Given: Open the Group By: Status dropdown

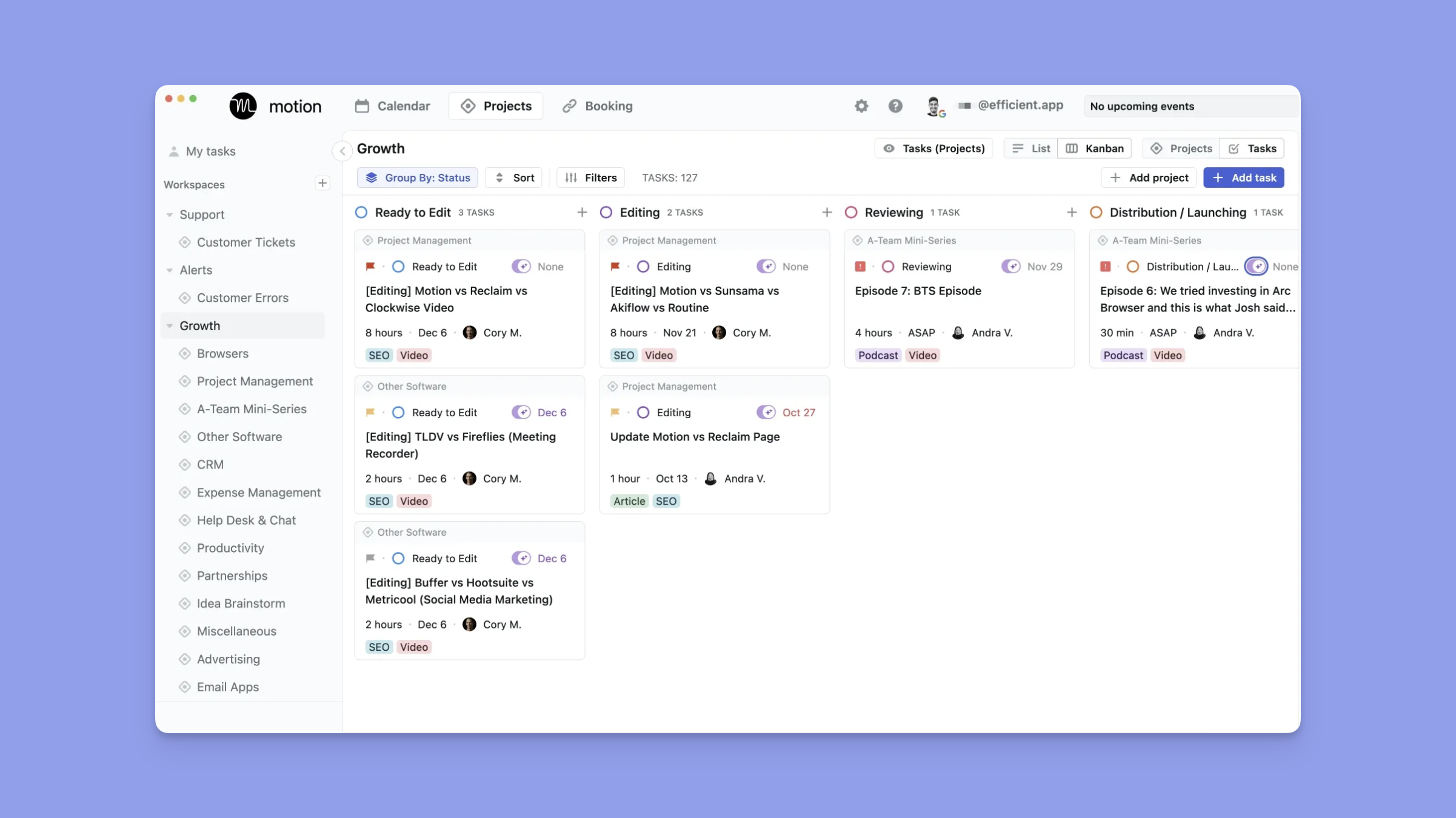Looking at the screenshot, I should click(x=418, y=178).
